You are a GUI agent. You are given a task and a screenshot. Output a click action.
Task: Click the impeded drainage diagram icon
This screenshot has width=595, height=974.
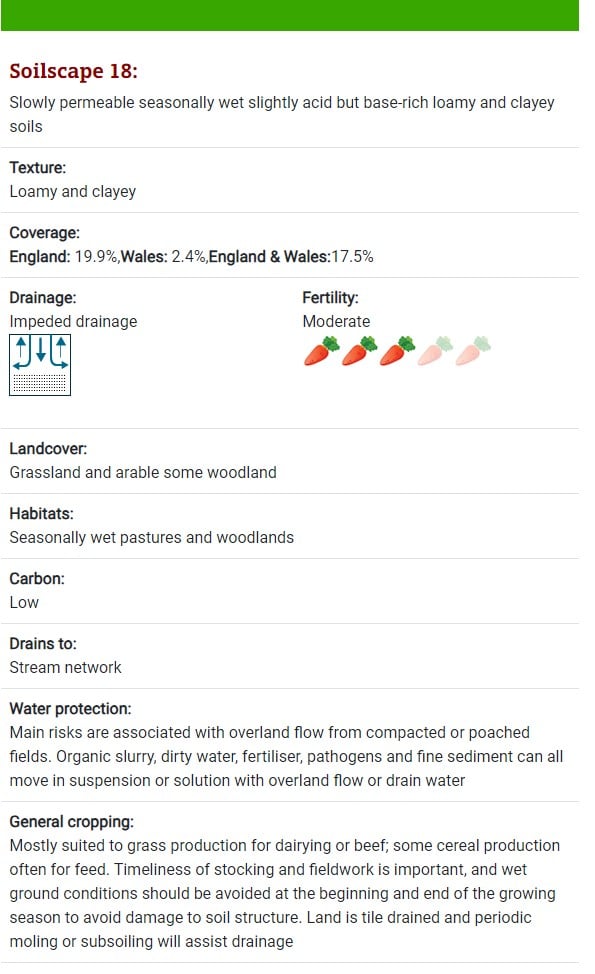[40, 365]
